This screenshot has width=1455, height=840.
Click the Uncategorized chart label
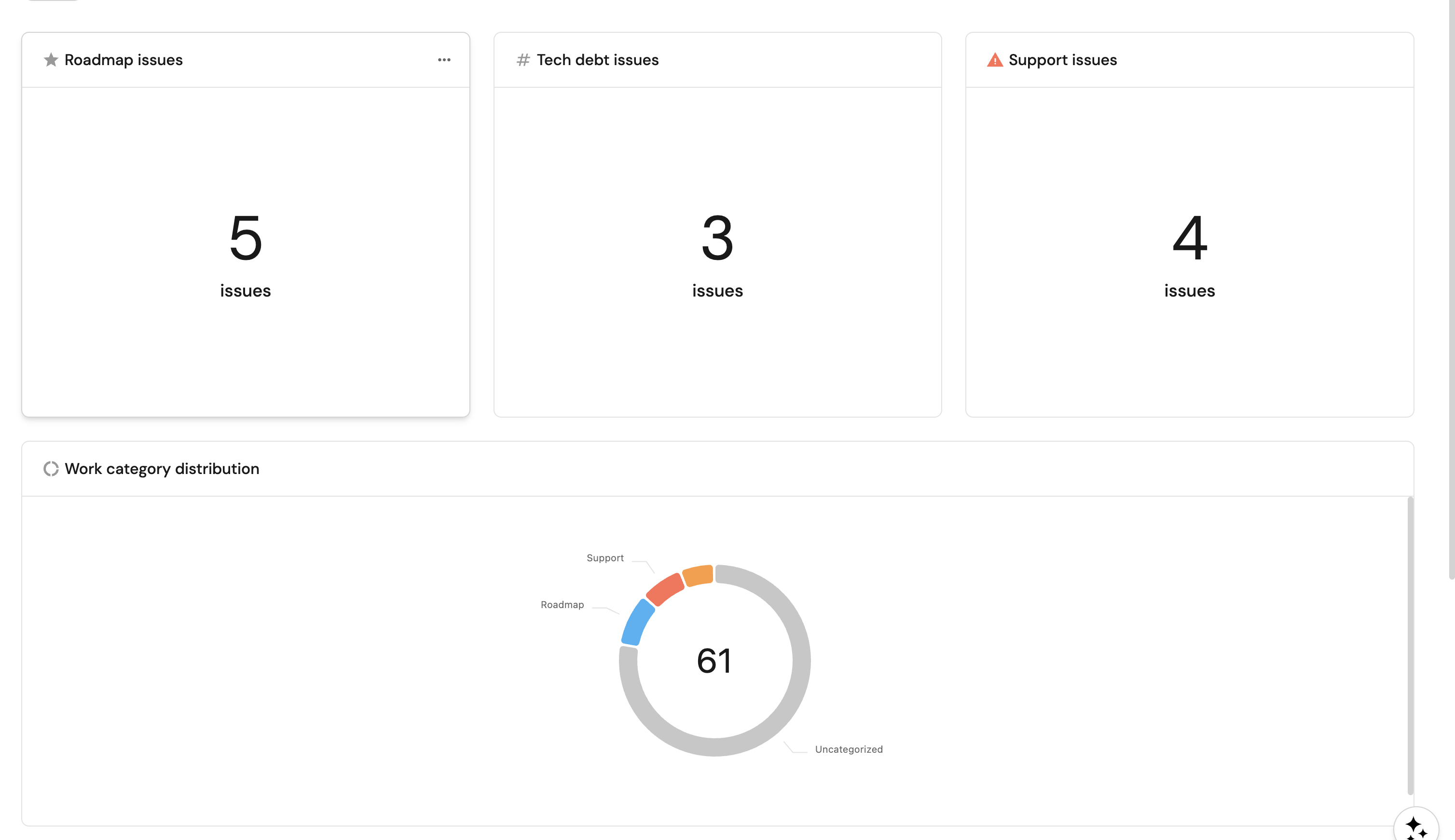849,749
